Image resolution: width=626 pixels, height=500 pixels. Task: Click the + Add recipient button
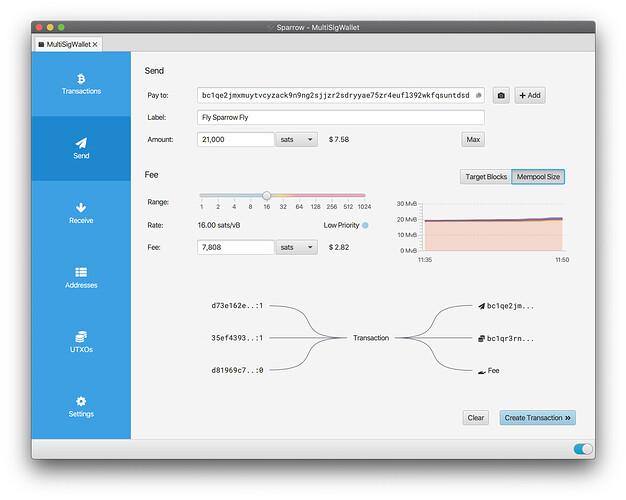coord(530,95)
